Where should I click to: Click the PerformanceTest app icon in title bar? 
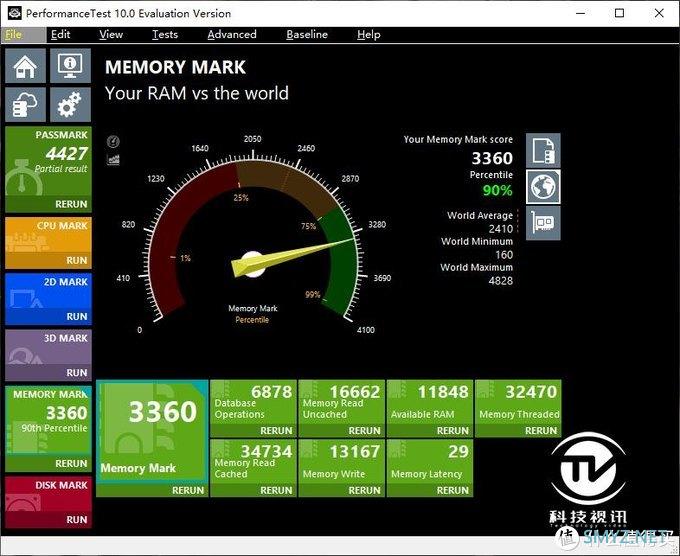[x=15, y=13]
